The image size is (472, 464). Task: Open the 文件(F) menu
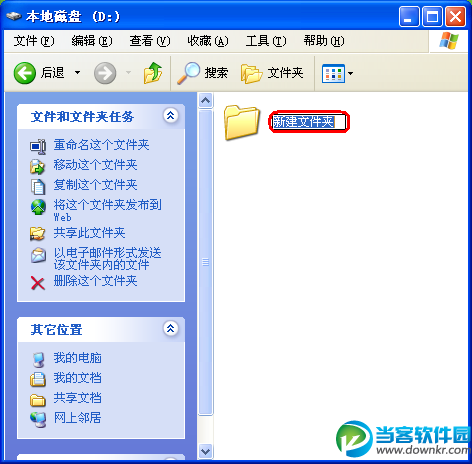(x=34, y=41)
